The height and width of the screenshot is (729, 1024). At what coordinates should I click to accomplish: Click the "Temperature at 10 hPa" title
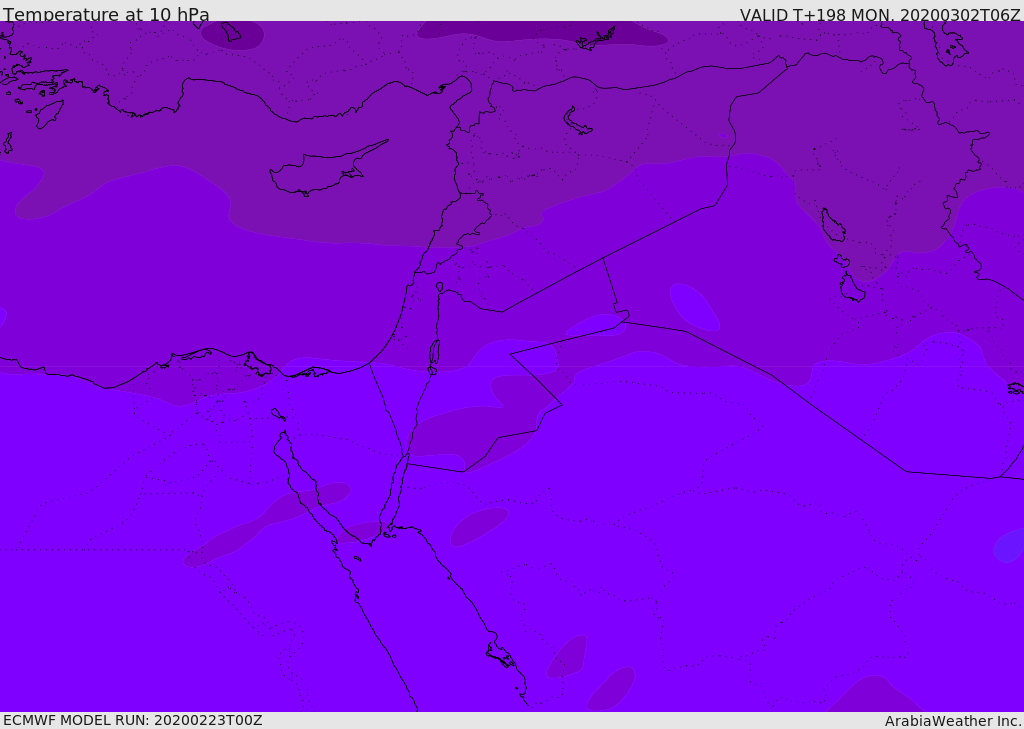pyautogui.click(x=106, y=15)
